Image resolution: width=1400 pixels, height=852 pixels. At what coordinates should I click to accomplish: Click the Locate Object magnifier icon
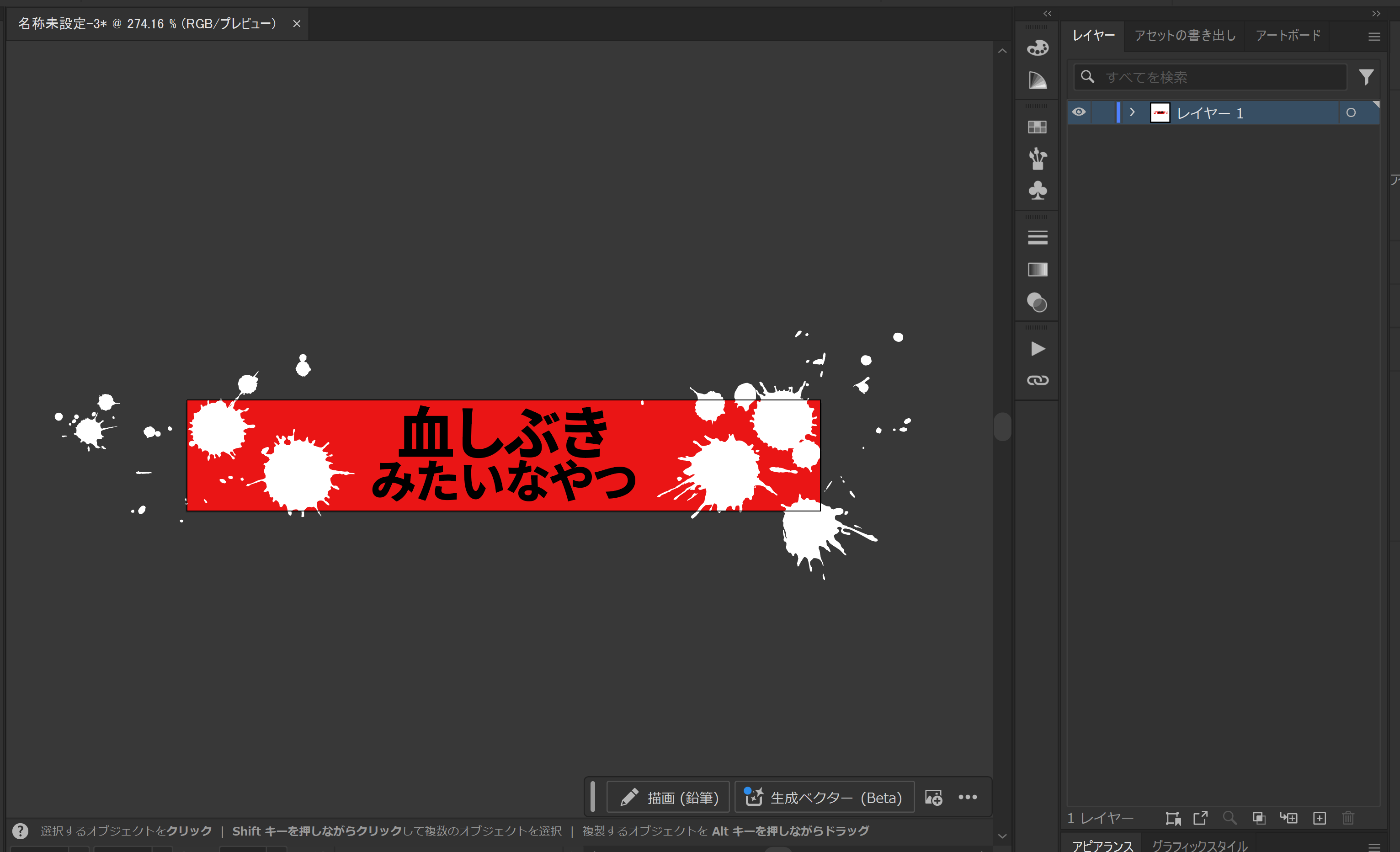[x=1230, y=818]
